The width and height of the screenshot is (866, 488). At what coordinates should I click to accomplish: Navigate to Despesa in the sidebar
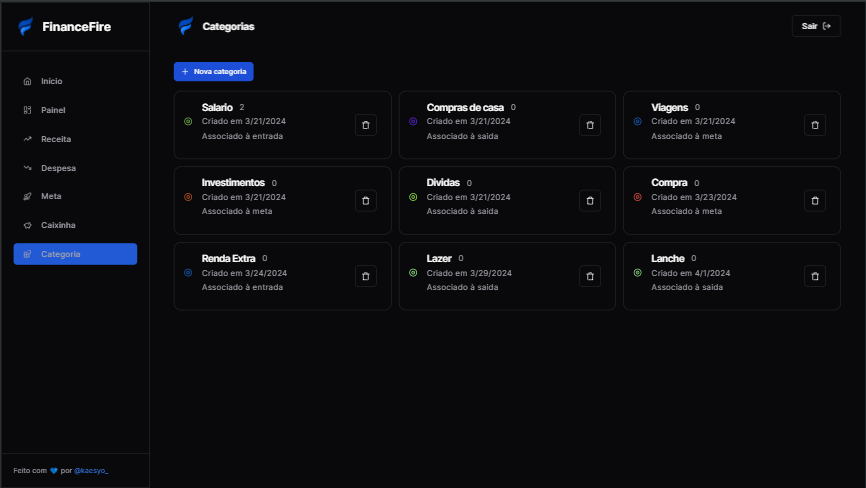pyautogui.click(x=58, y=168)
